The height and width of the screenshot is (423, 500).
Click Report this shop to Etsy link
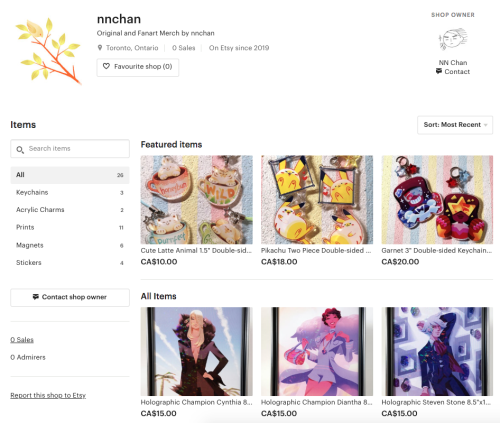coord(48,395)
